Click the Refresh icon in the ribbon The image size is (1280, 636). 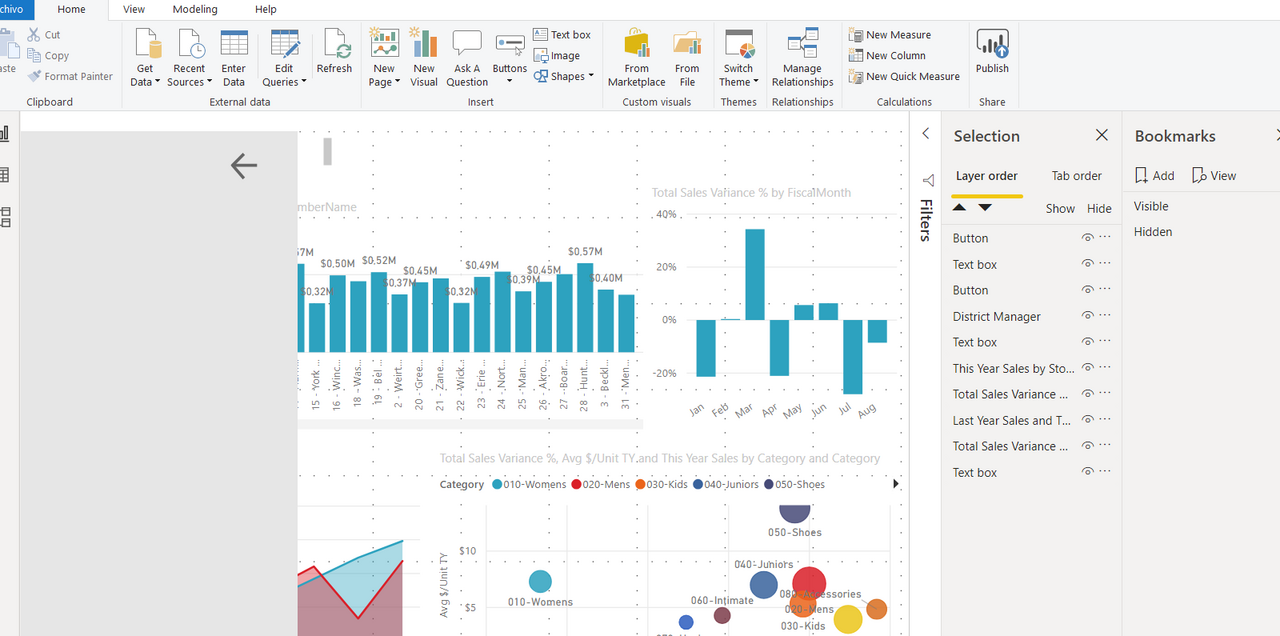pyautogui.click(x=334, y=52)
